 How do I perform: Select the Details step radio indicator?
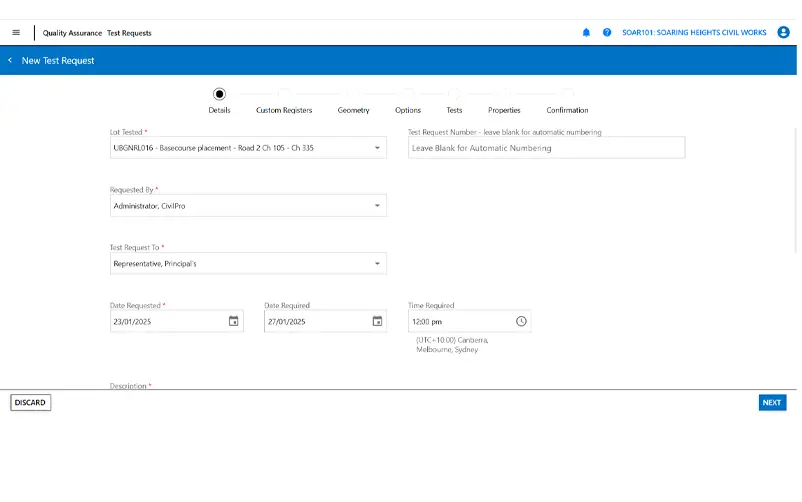[219, 94]
